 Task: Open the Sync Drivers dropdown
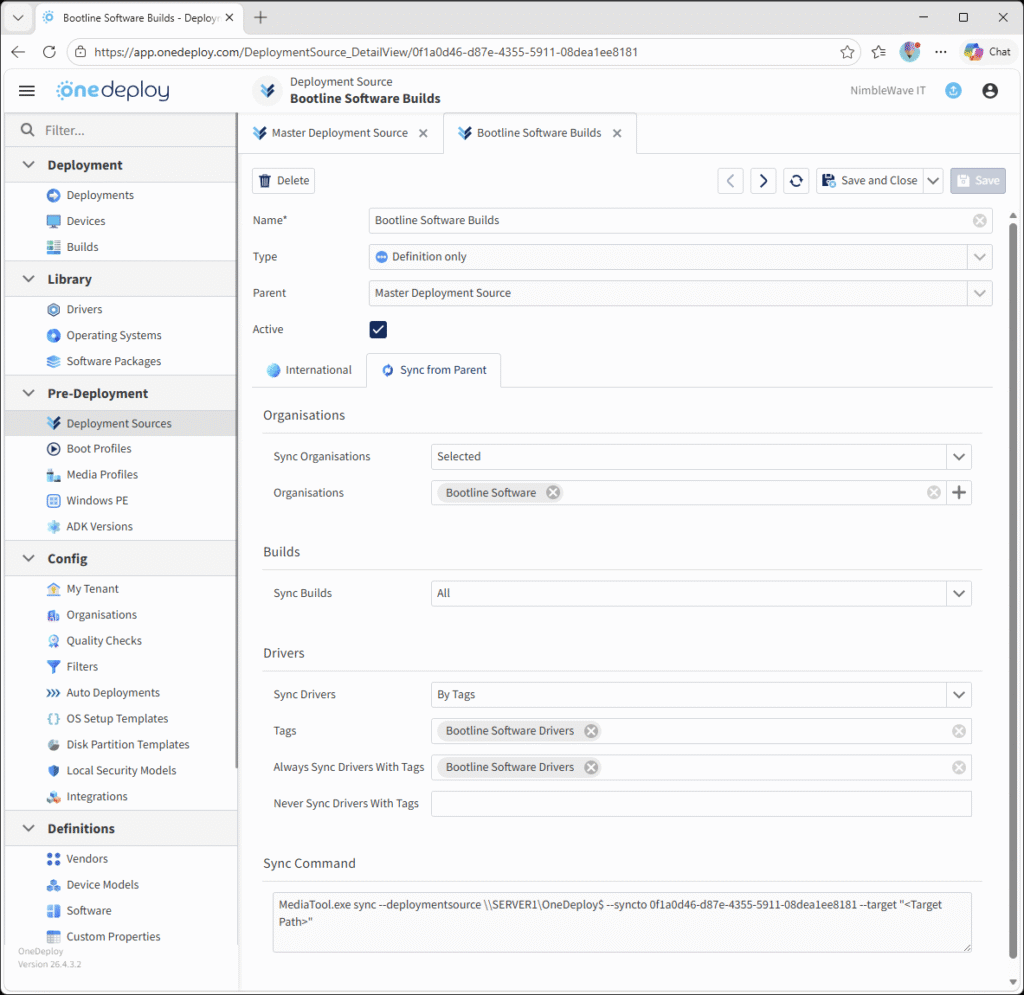959,695
